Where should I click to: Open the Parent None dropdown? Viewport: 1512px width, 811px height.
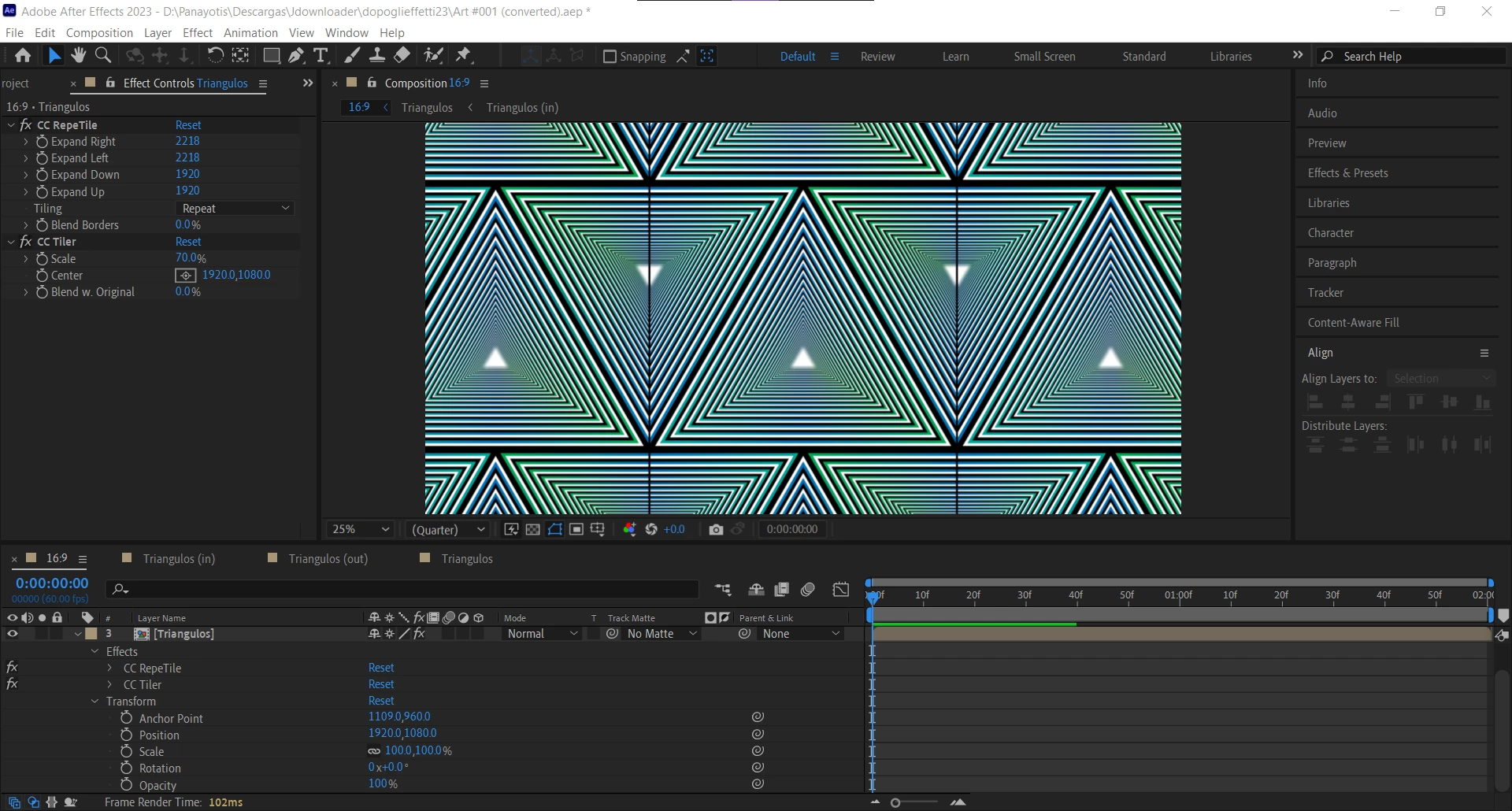tap(801, 634)
